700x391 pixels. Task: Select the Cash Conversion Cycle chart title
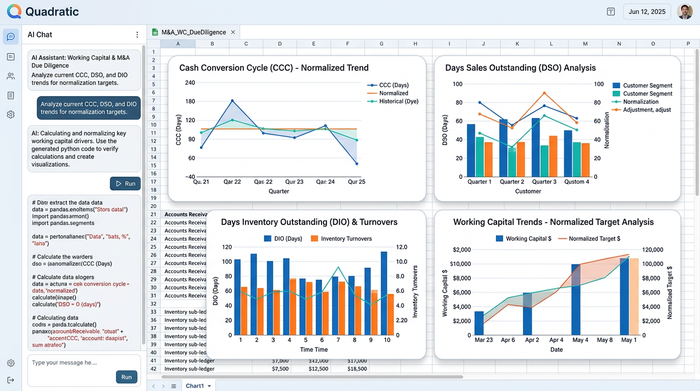(x=274, y=68)
